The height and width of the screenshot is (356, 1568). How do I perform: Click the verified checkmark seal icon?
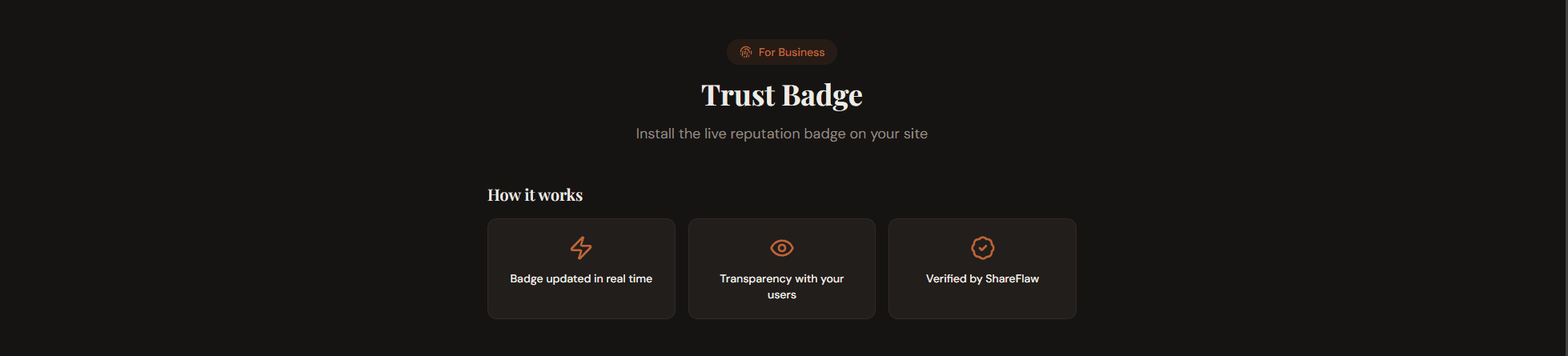[x=982, y=248]
